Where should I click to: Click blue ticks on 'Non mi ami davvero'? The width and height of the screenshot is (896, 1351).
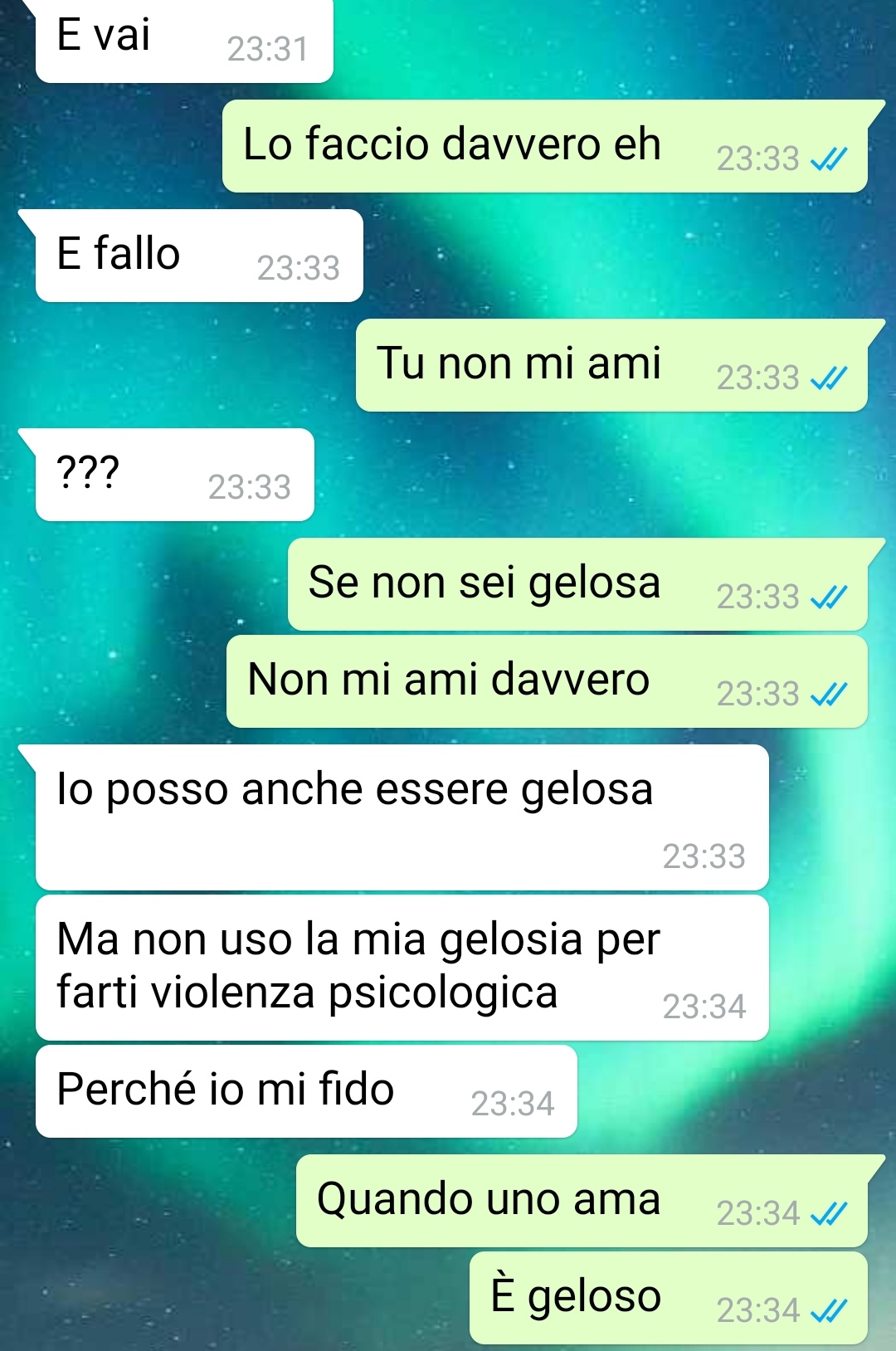coord(829,694)
